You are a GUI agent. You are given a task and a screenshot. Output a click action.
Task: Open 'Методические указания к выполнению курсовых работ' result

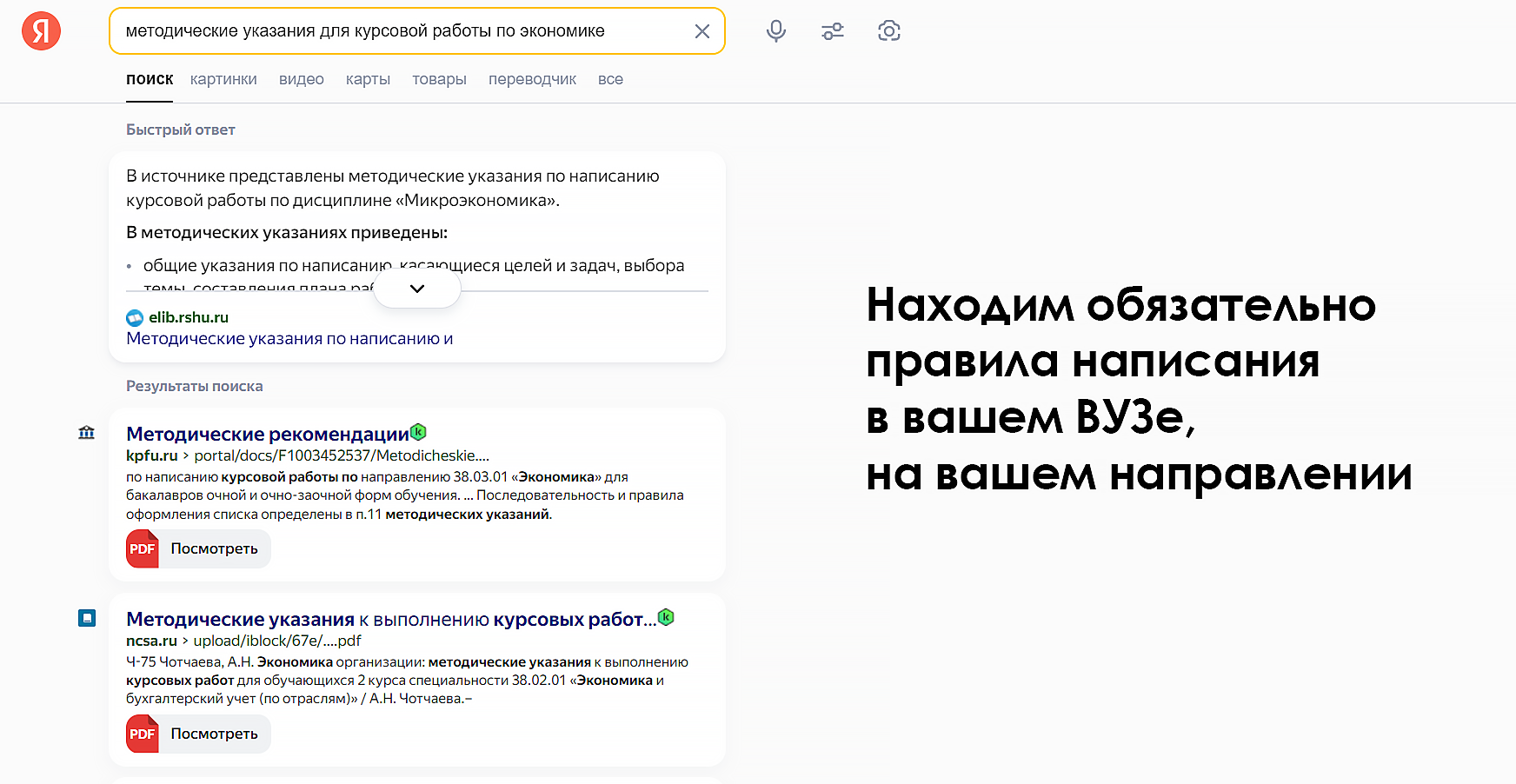click(391, 619)
